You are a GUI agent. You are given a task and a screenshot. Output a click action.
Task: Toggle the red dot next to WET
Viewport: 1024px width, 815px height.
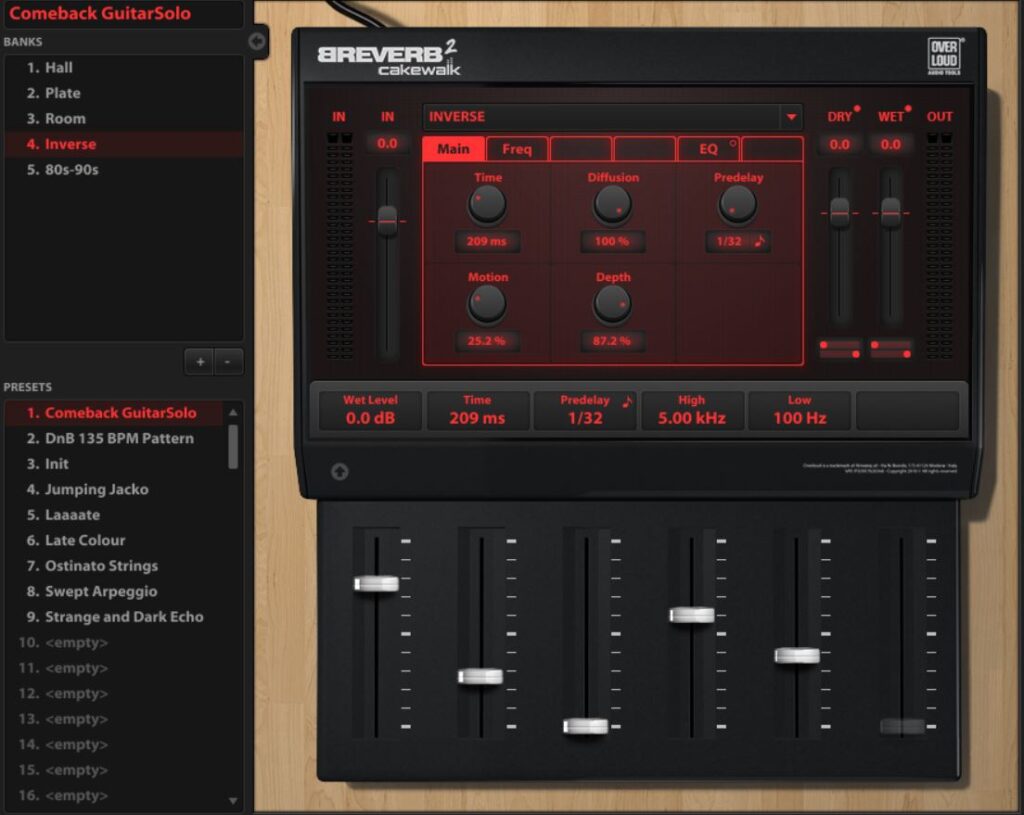[908, 109]
